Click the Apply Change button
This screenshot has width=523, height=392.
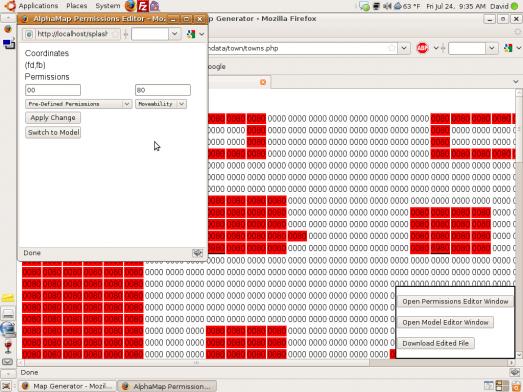[x=53, y=118]
